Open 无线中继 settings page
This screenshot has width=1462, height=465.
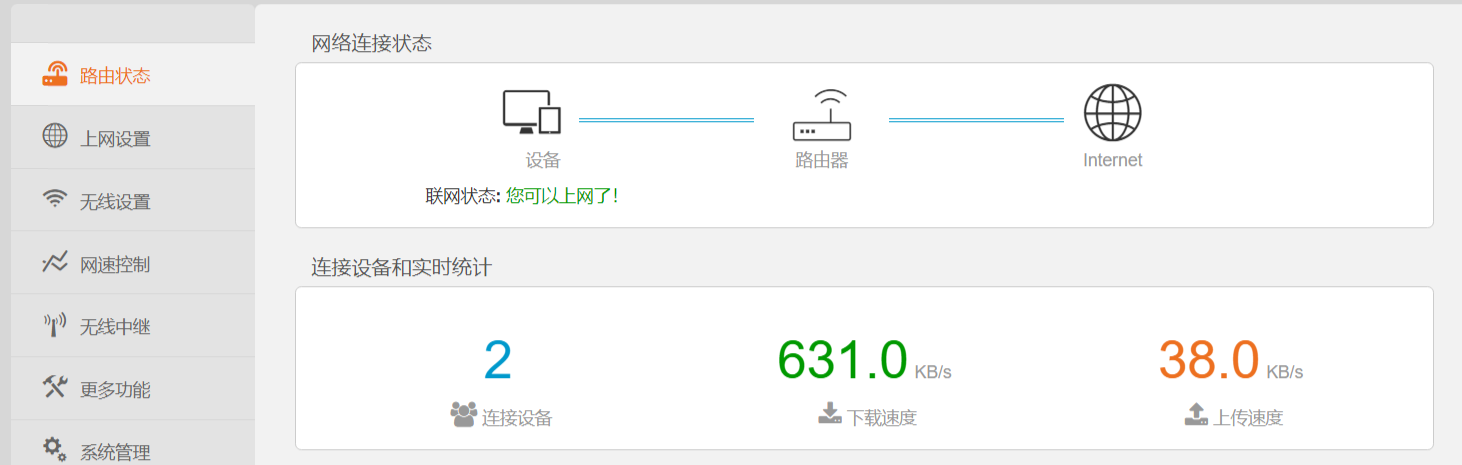pyautogui.click(x=133, y=326)
